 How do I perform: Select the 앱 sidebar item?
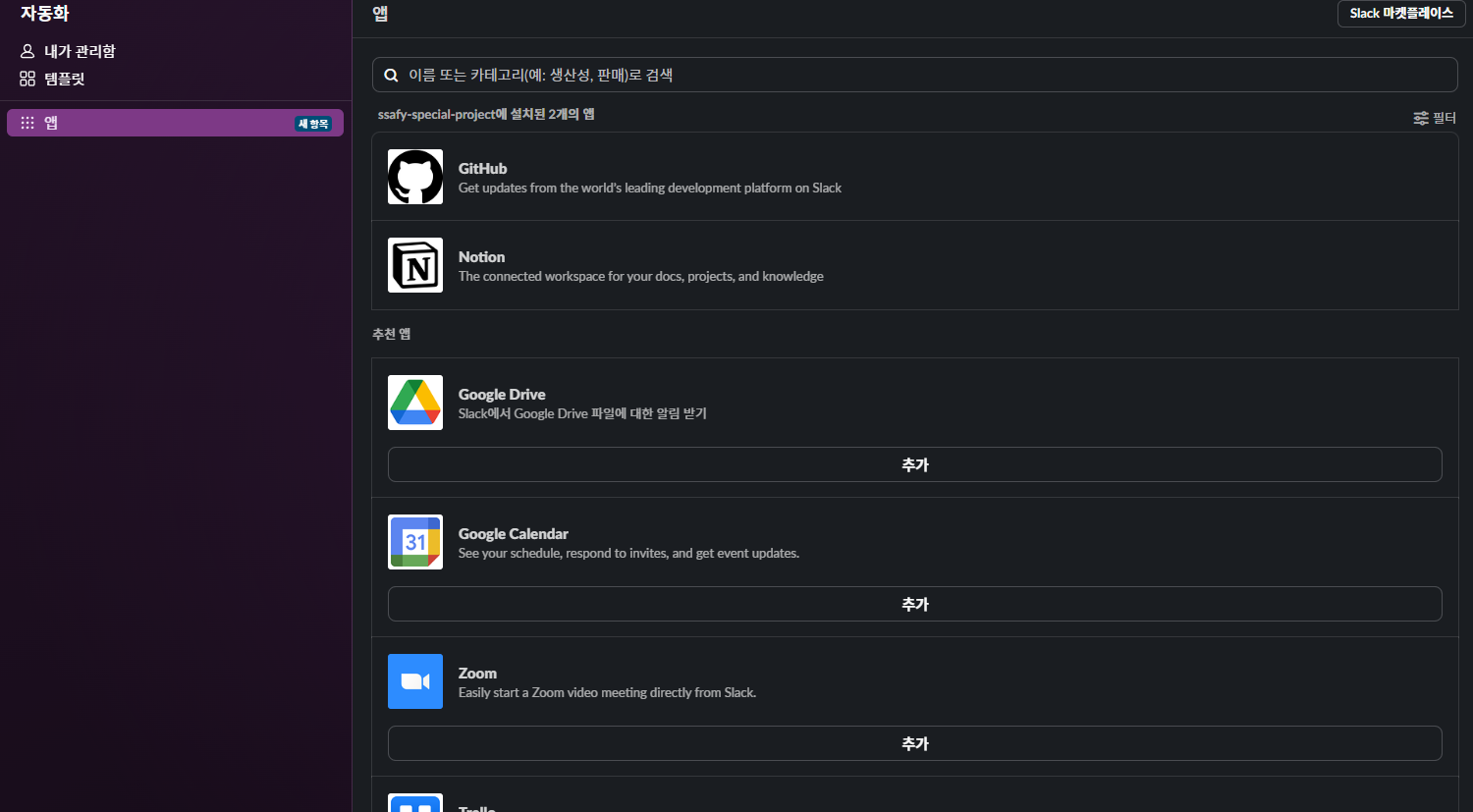point(175,123)
